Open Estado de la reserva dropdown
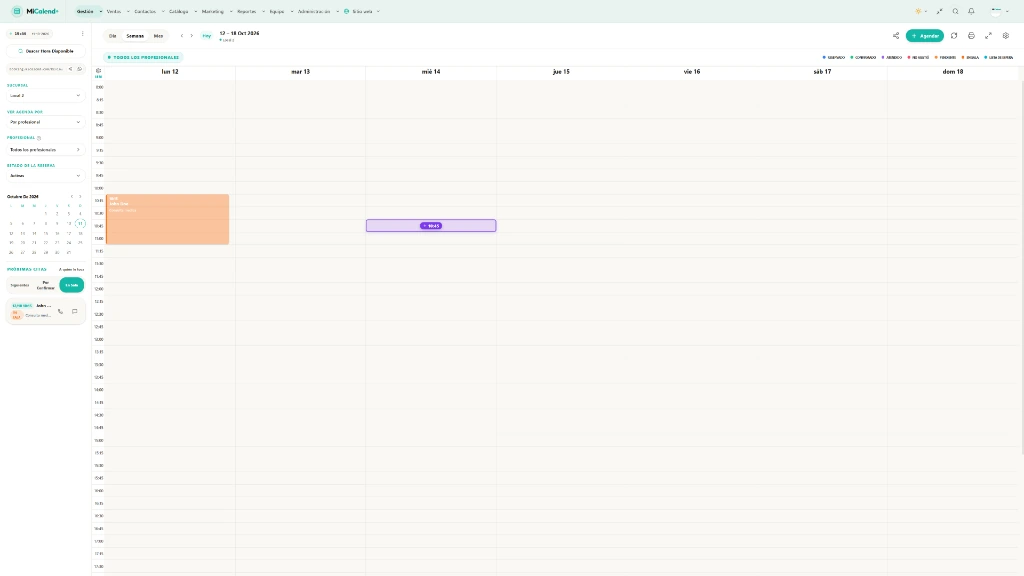The width and height of the screenshot is (1024, 576). click(45, 176)
